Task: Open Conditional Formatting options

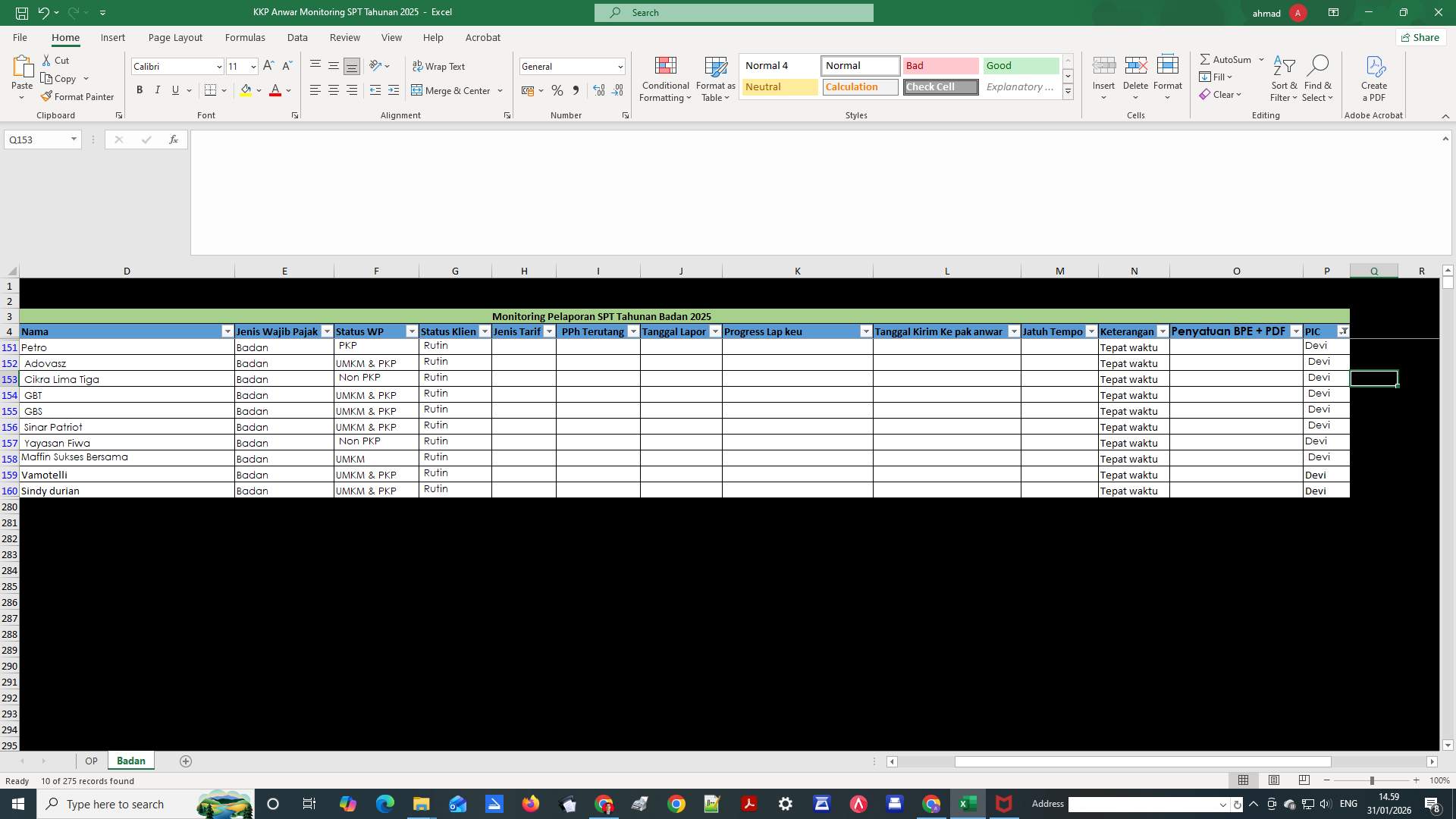Action: click(665, 80)
